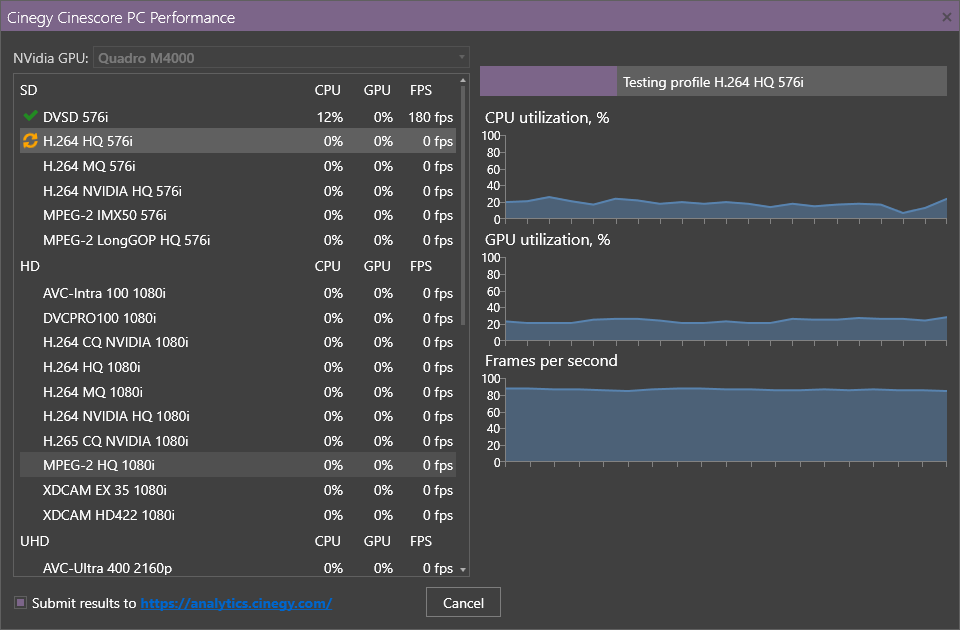This screenshot has width=960, height=630.
Task: Open the analytics.cinegy.com link
Action: [236, 603]
